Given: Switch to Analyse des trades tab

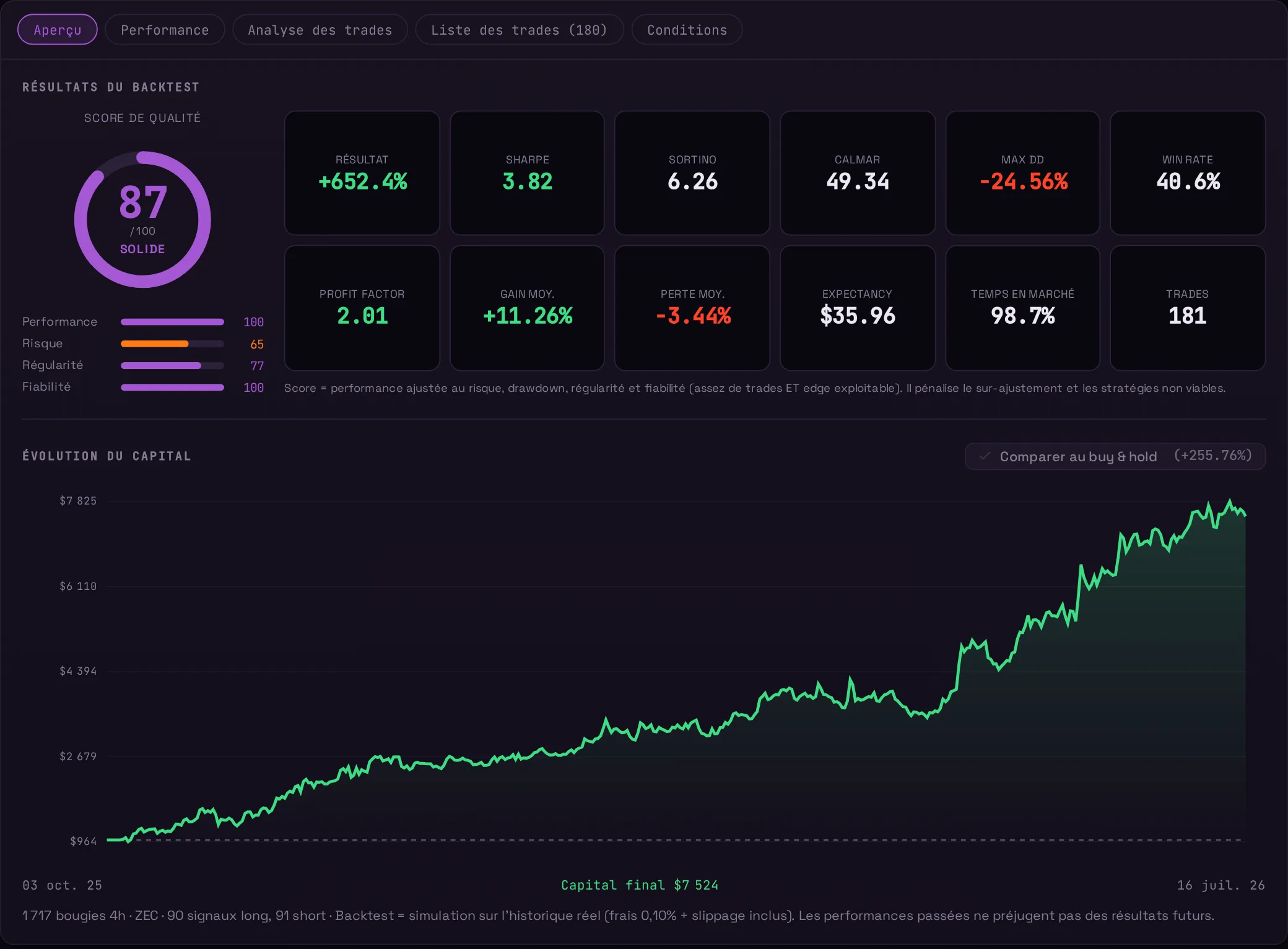Looking at the screenshot, I should (x=320, y=30).
